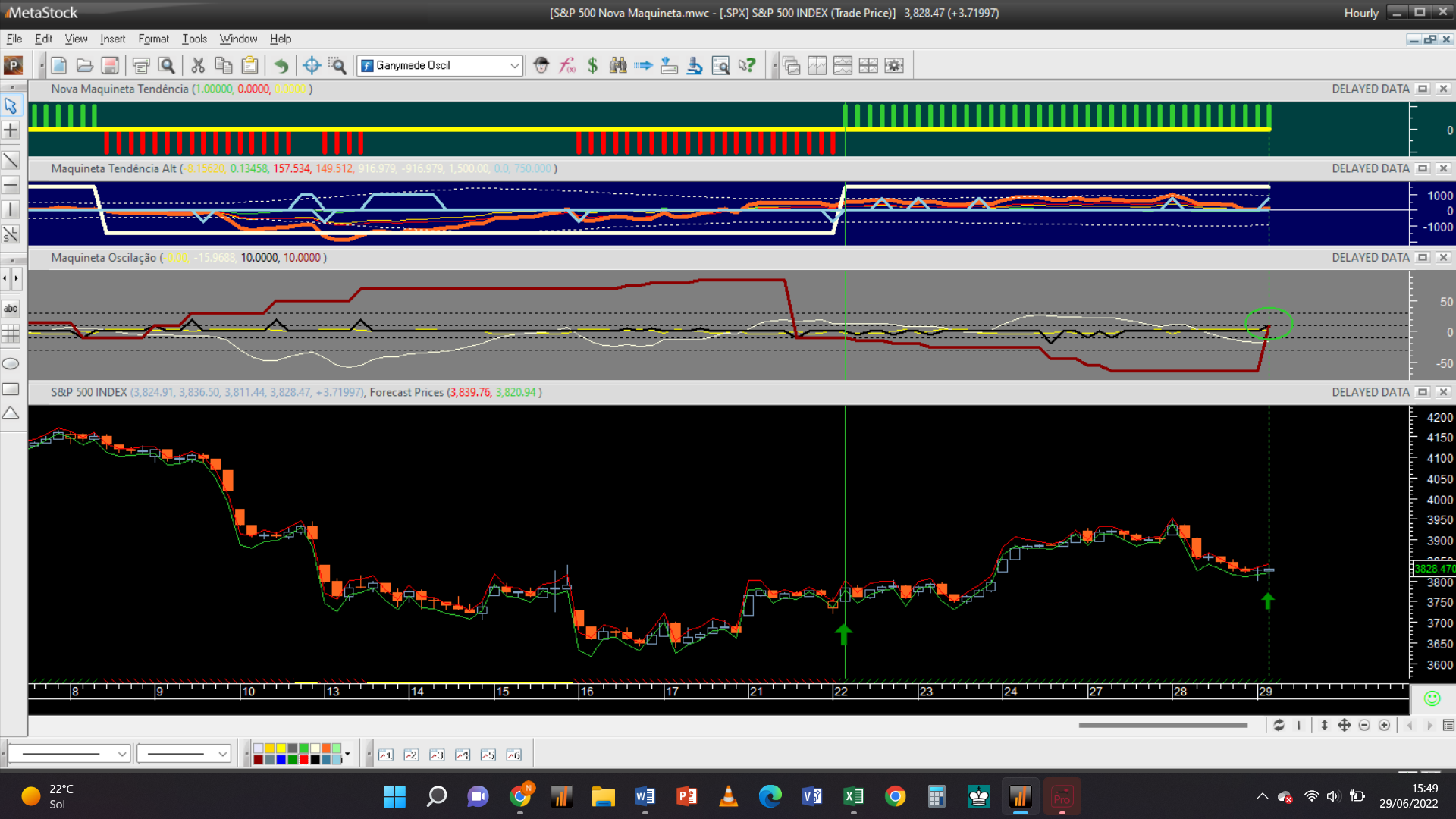Open the Tools menu
Screen dimensions: 1456x819
194,39
